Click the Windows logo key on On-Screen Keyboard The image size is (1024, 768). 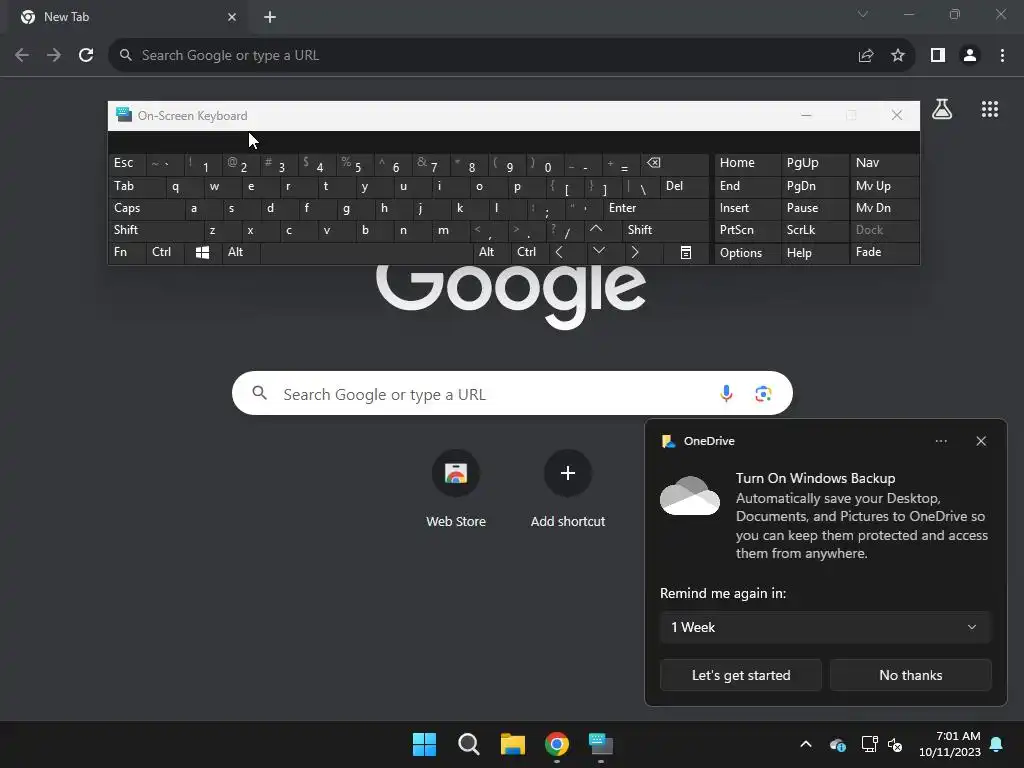click(x=202, y=253)
